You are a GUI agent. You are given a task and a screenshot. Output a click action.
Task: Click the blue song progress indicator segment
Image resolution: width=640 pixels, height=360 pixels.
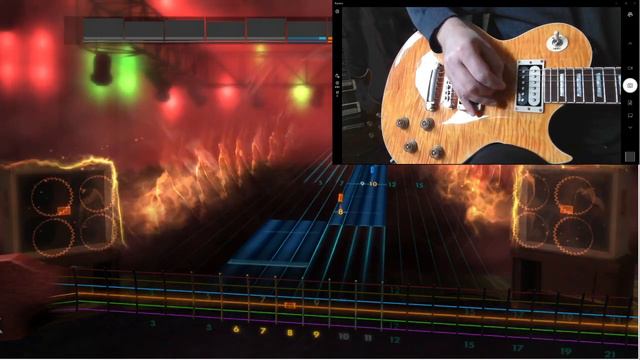(307, 38)
